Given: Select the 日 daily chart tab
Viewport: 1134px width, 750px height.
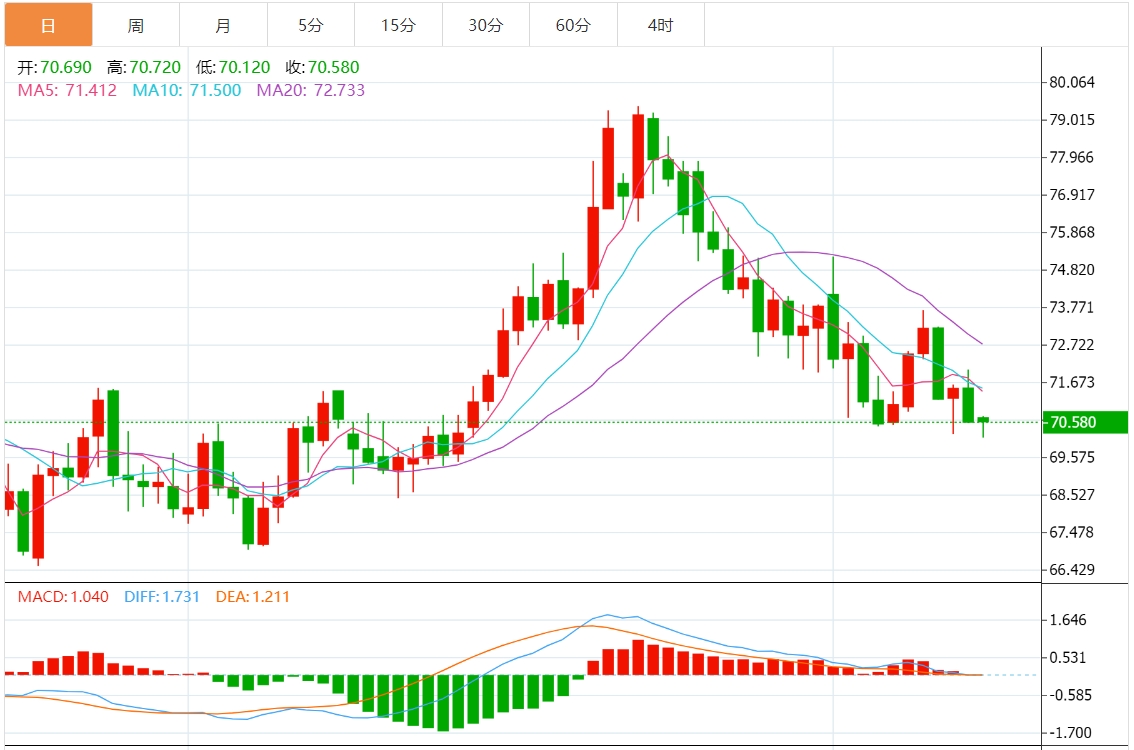Looking at the screenshot, I should coord(48,25).
